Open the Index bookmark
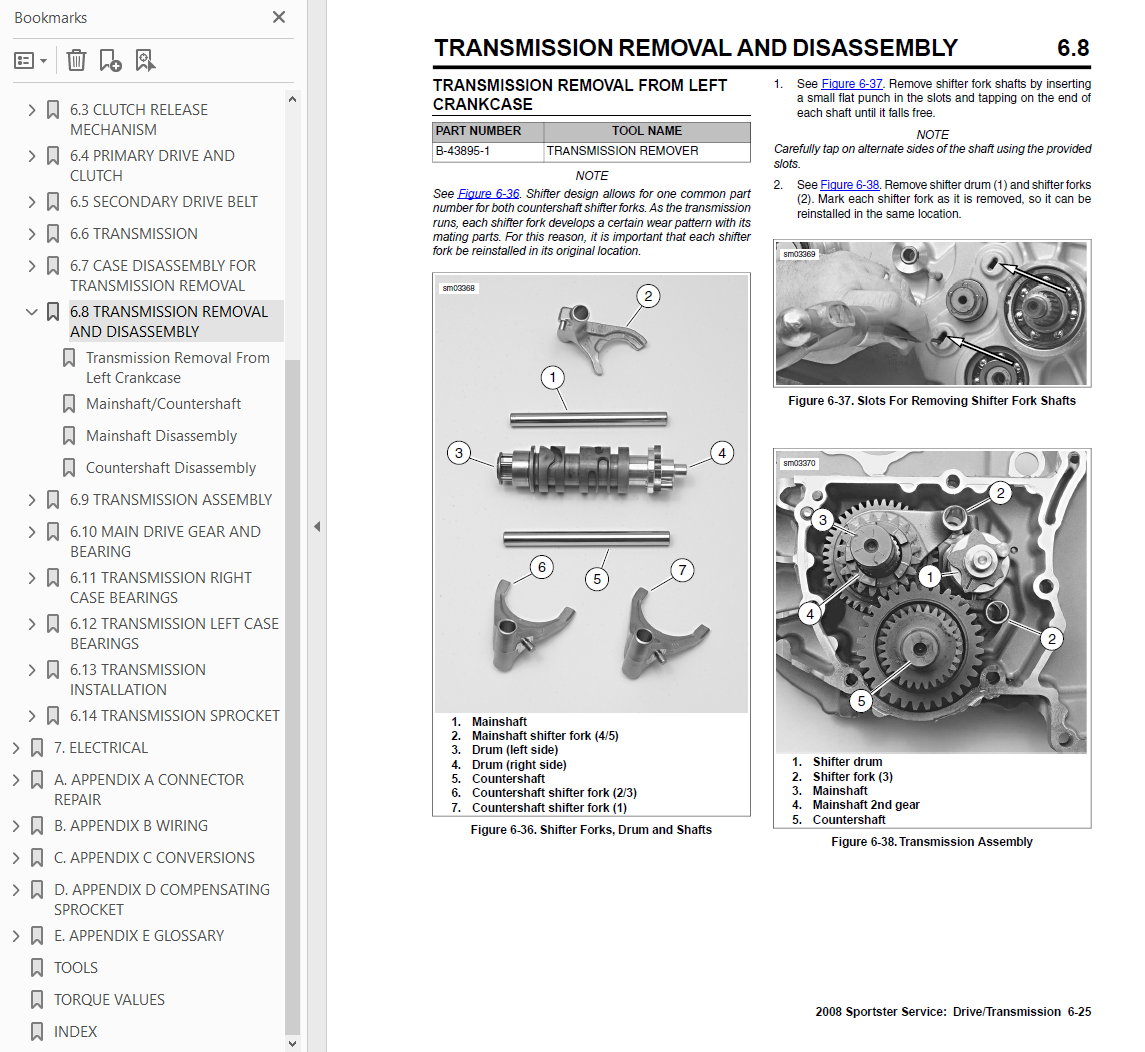 point(75,1032)
